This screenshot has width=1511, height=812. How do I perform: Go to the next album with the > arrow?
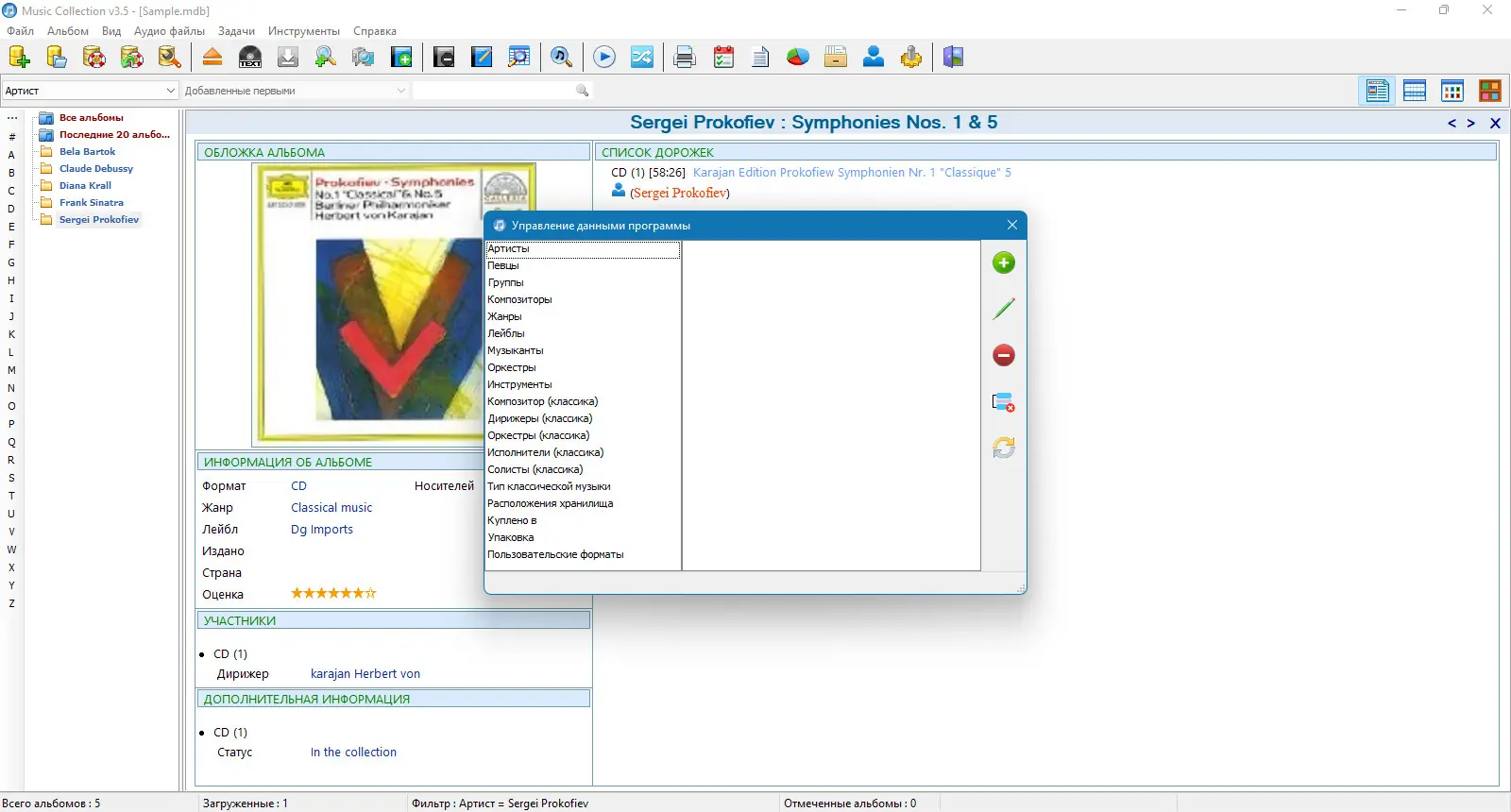click(1471, 124)
